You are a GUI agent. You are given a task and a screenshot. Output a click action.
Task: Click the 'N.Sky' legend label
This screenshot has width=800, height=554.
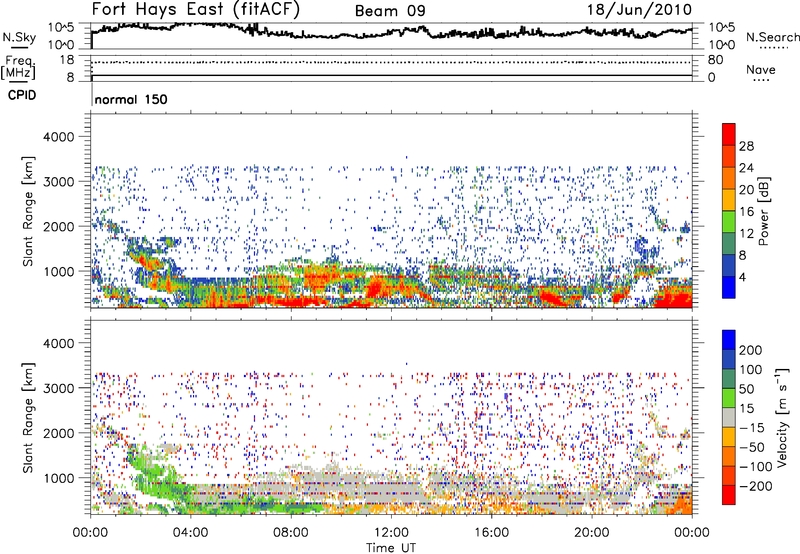[19, 37]
